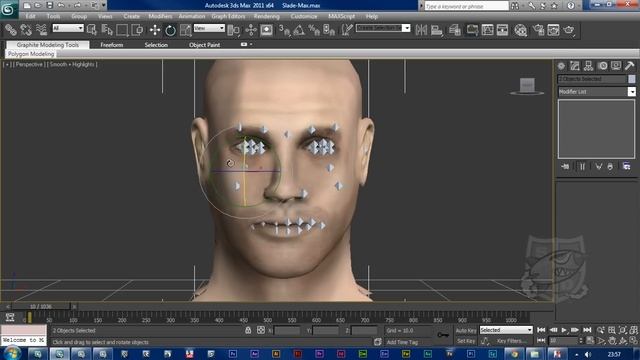Open the 3ds Max application button

(9, 9)
